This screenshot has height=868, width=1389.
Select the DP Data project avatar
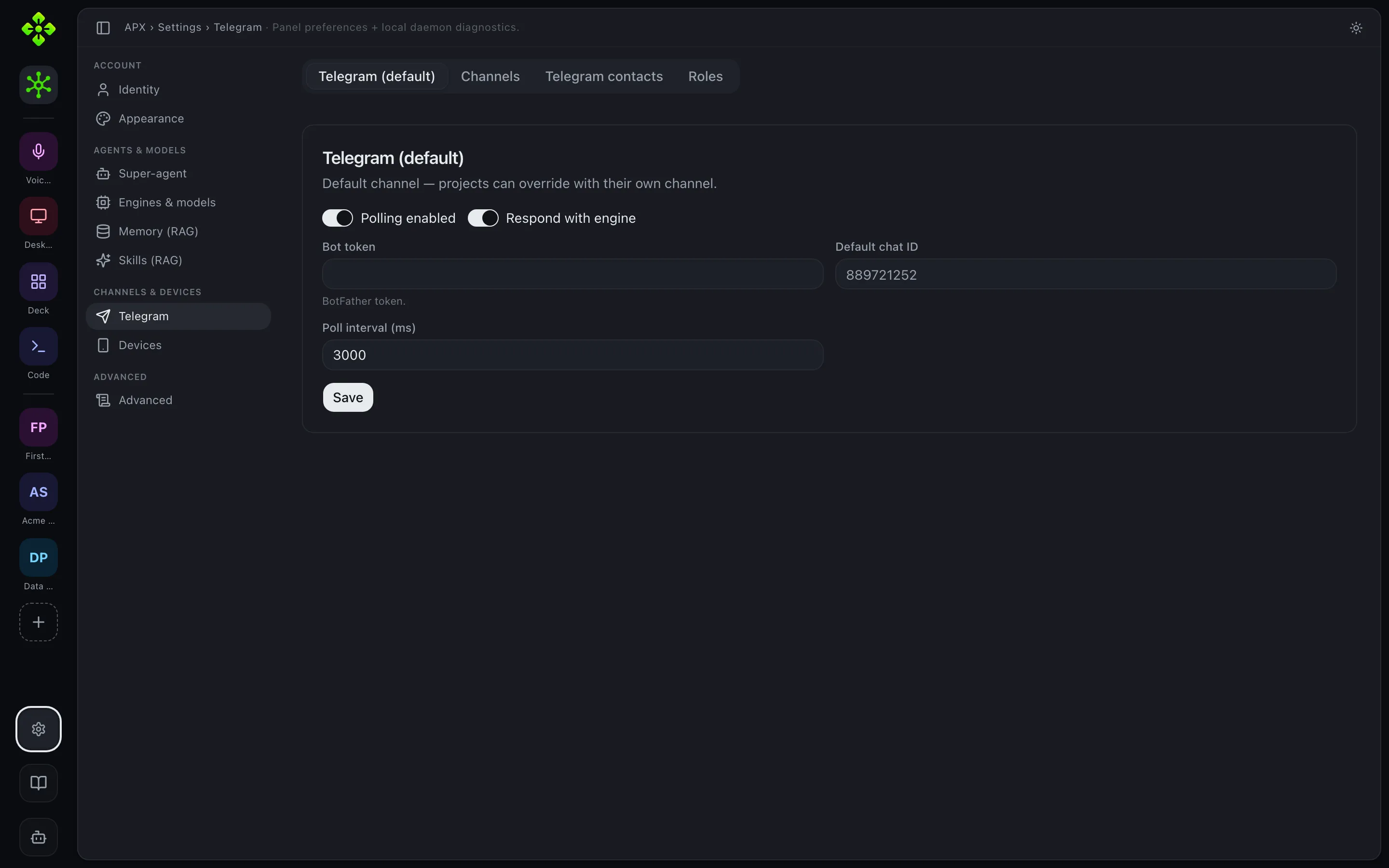(39, 557)
